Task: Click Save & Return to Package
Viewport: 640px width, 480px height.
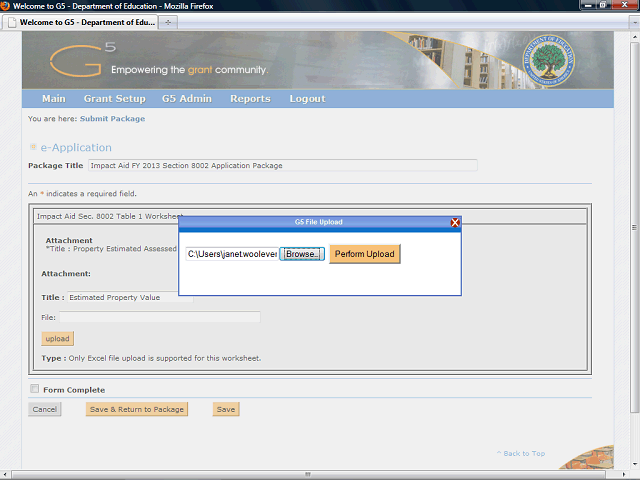Action: pos(137,409)
